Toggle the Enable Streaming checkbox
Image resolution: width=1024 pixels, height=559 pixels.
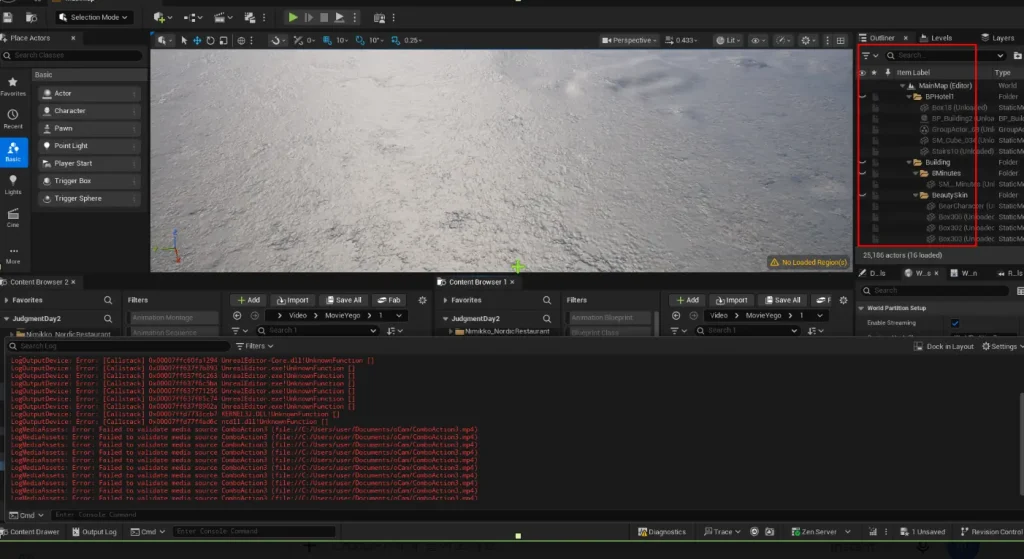(x=955, y=323)
